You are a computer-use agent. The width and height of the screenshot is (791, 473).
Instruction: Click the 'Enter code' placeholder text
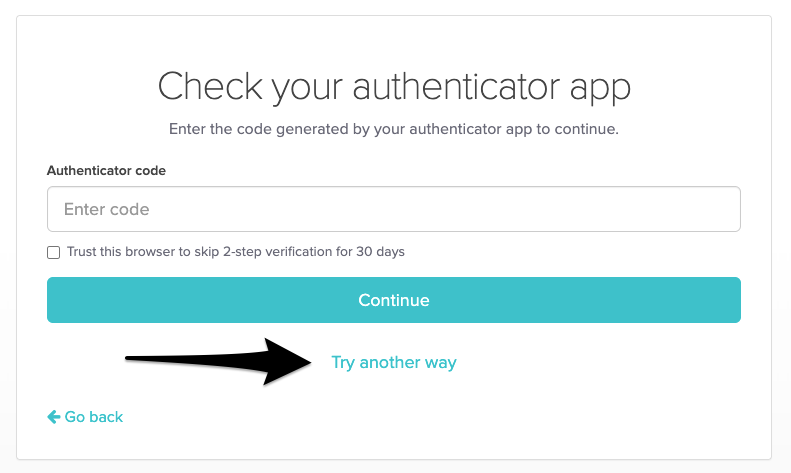(x=106, y=209)
